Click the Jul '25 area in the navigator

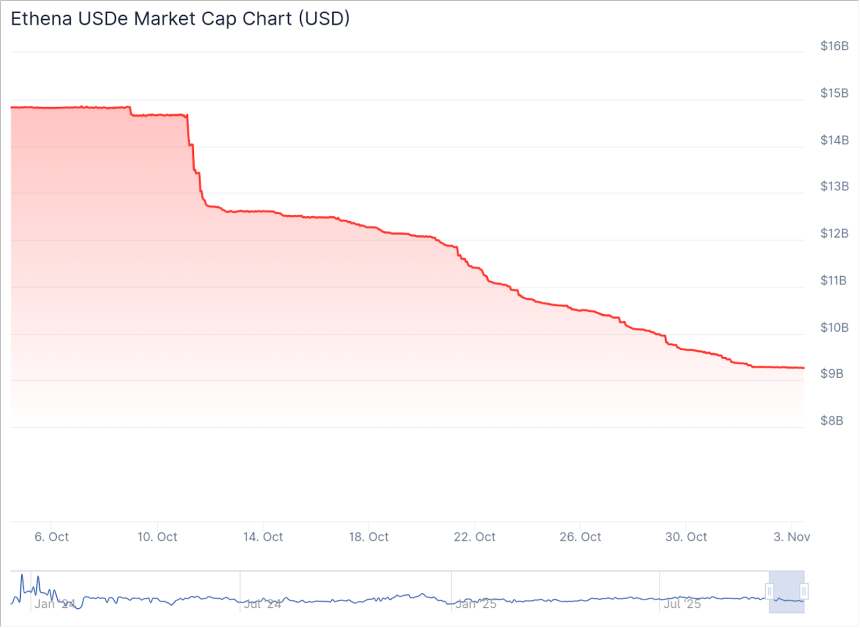pos(683,604)
